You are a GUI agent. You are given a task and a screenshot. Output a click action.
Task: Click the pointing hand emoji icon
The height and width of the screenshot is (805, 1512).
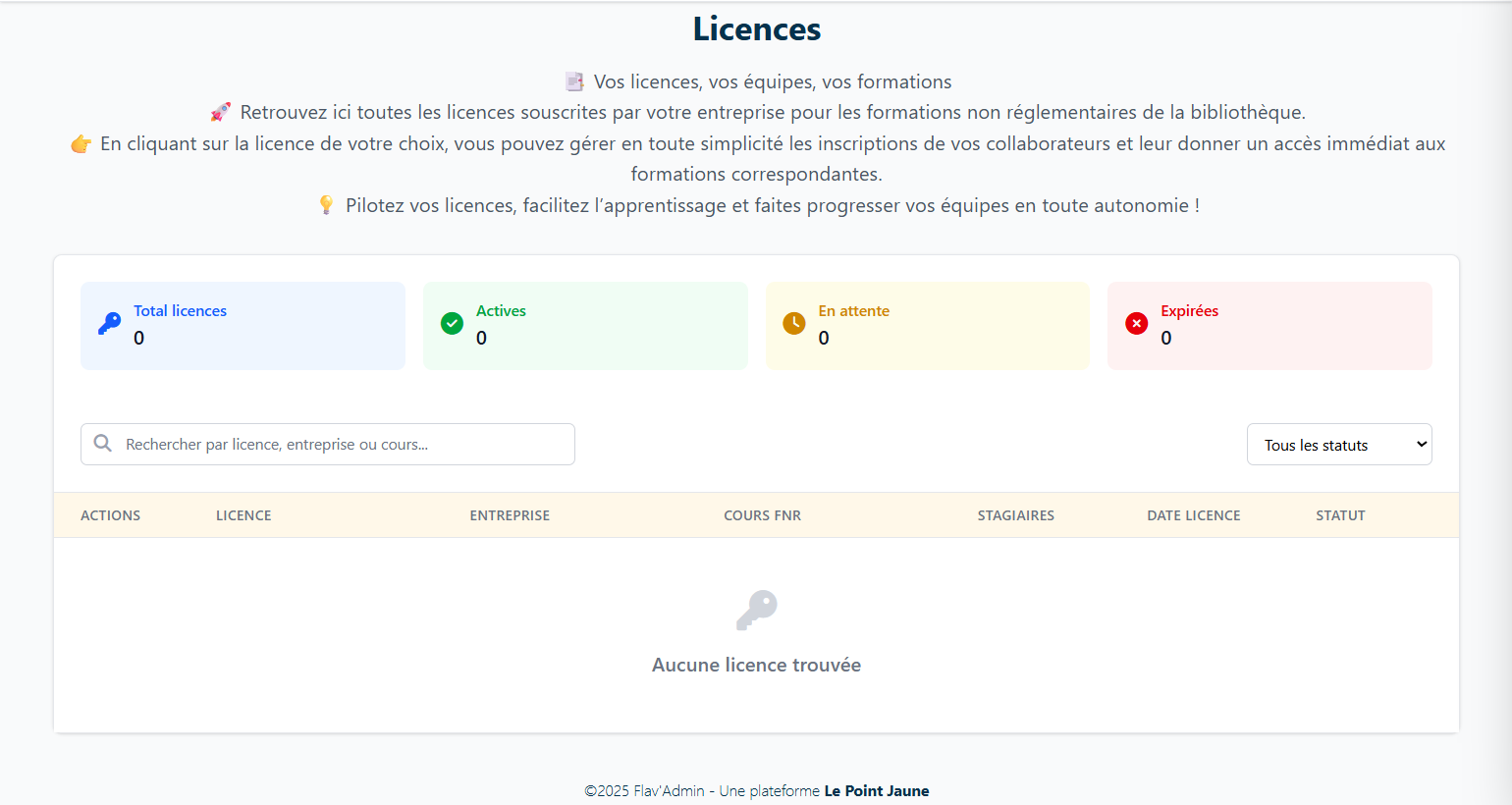click(81, 144)
